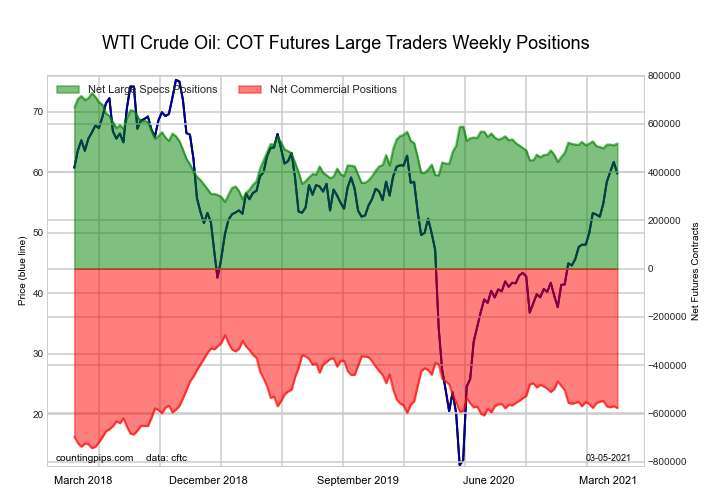
Task: Select the September 2019 x-axis label
Action: pyautogui.click(x=358, y=480)
